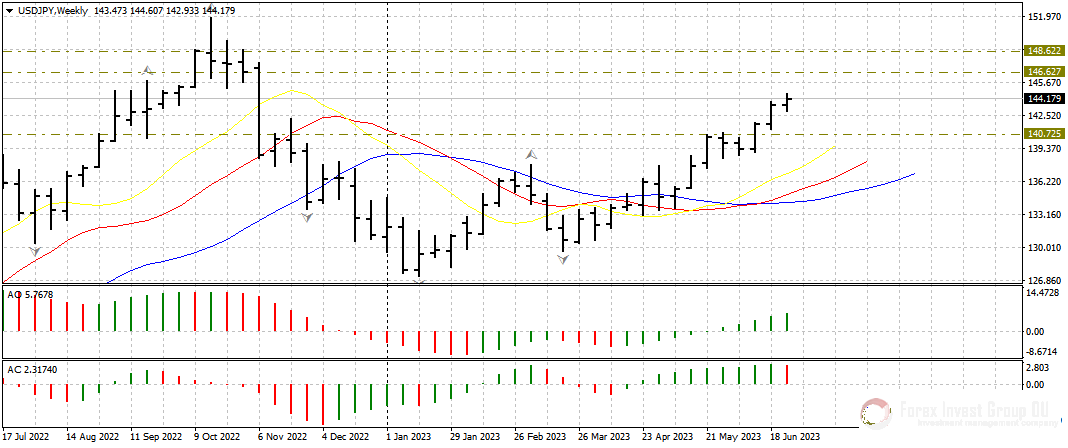Click the down fractal arrow near 4 Dec 2022

tap(308, 216)
